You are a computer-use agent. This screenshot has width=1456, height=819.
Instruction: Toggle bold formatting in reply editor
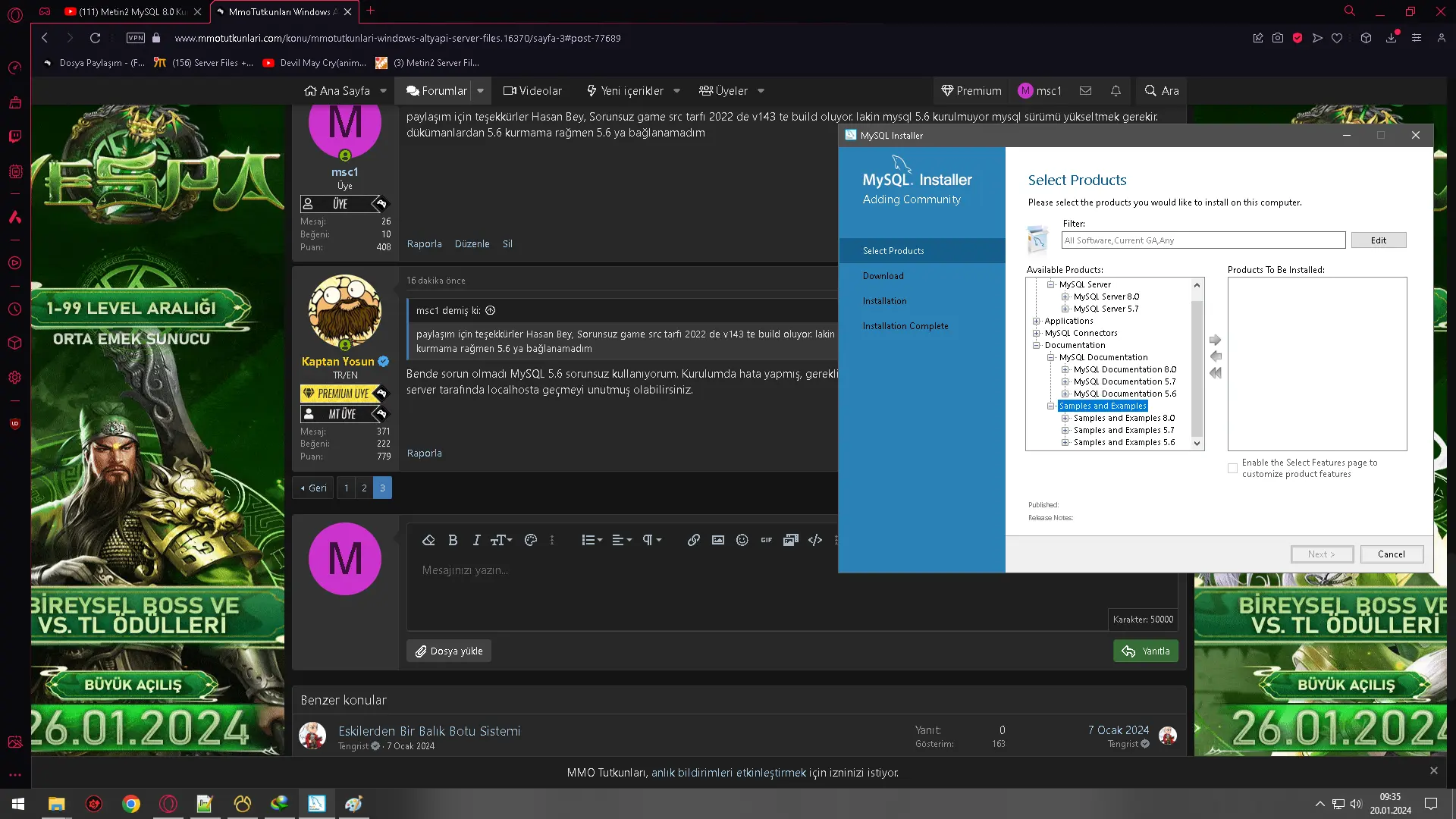(453, 540)
